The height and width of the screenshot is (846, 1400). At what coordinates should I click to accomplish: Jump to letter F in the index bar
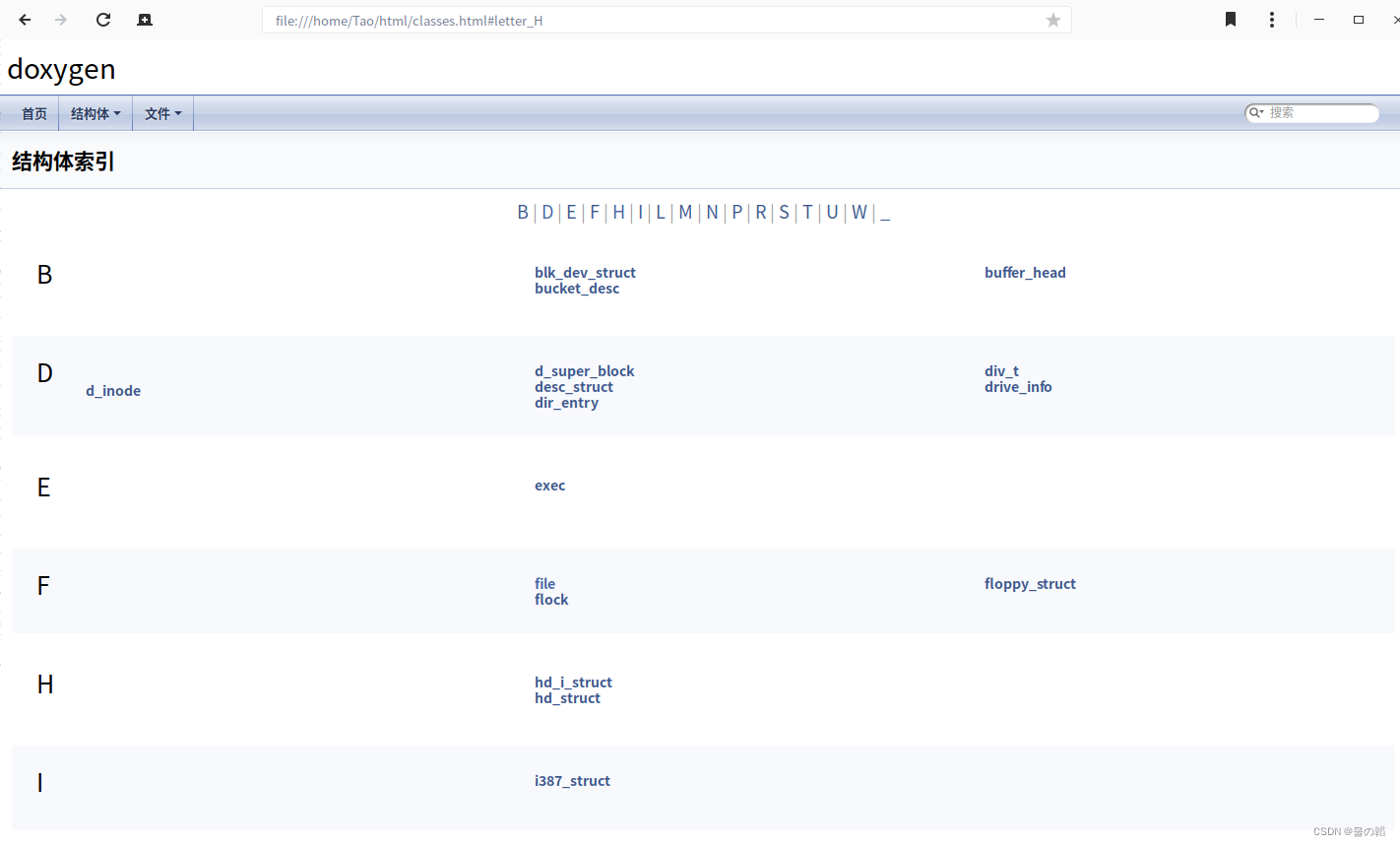click(595, 213)
